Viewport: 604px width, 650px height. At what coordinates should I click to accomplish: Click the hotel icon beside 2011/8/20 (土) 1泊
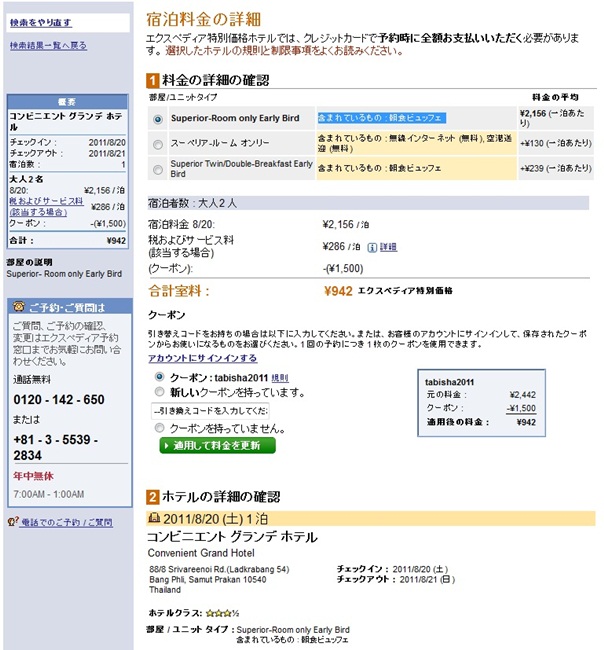pyautogui.click(x=154, y=518)
